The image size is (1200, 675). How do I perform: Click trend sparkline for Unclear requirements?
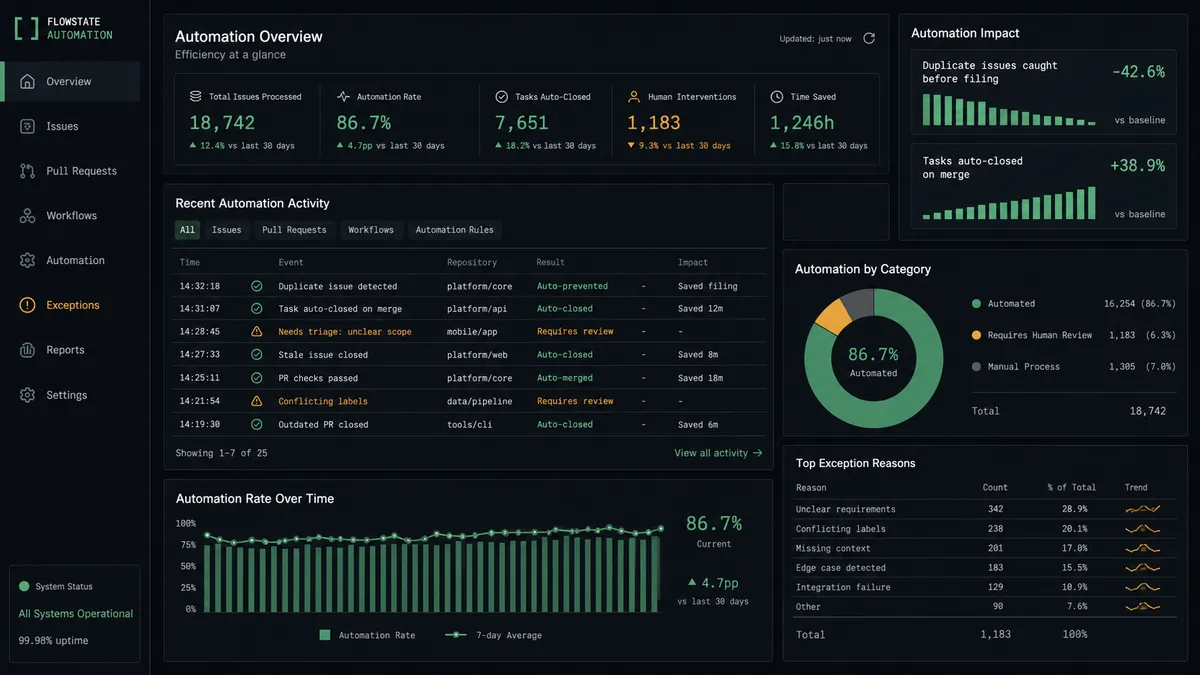click(1143, 509)
